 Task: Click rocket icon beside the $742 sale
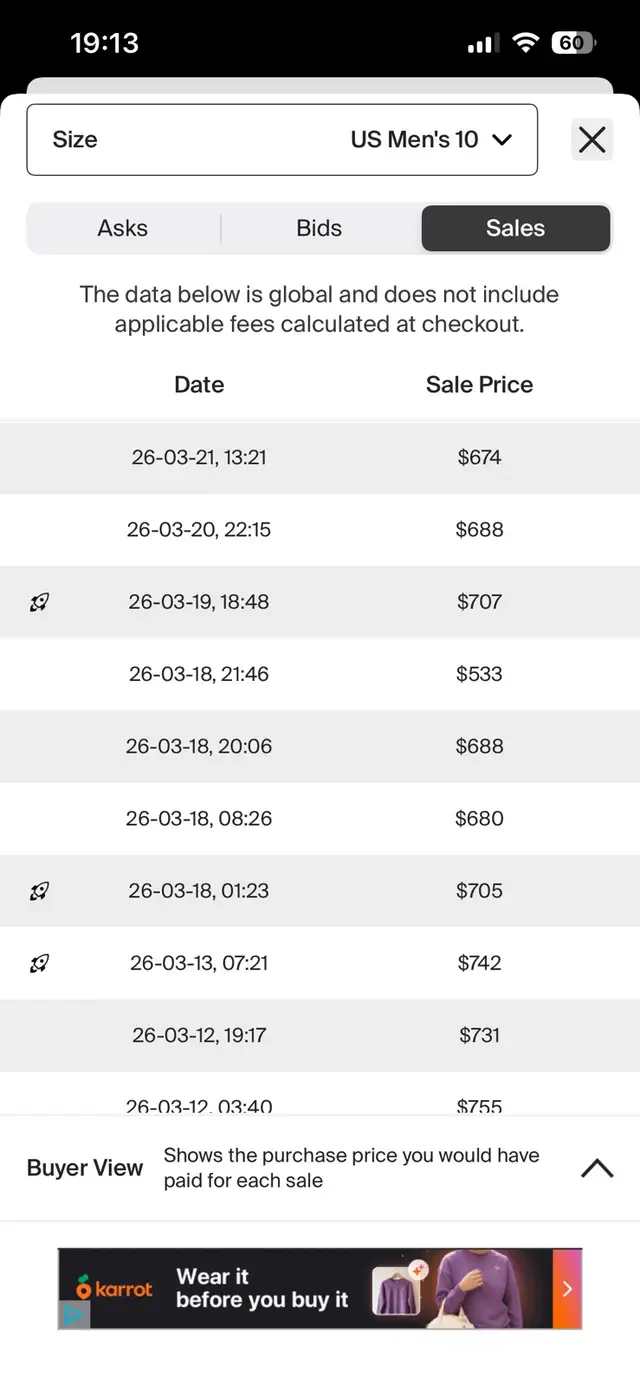coord(39,963)
